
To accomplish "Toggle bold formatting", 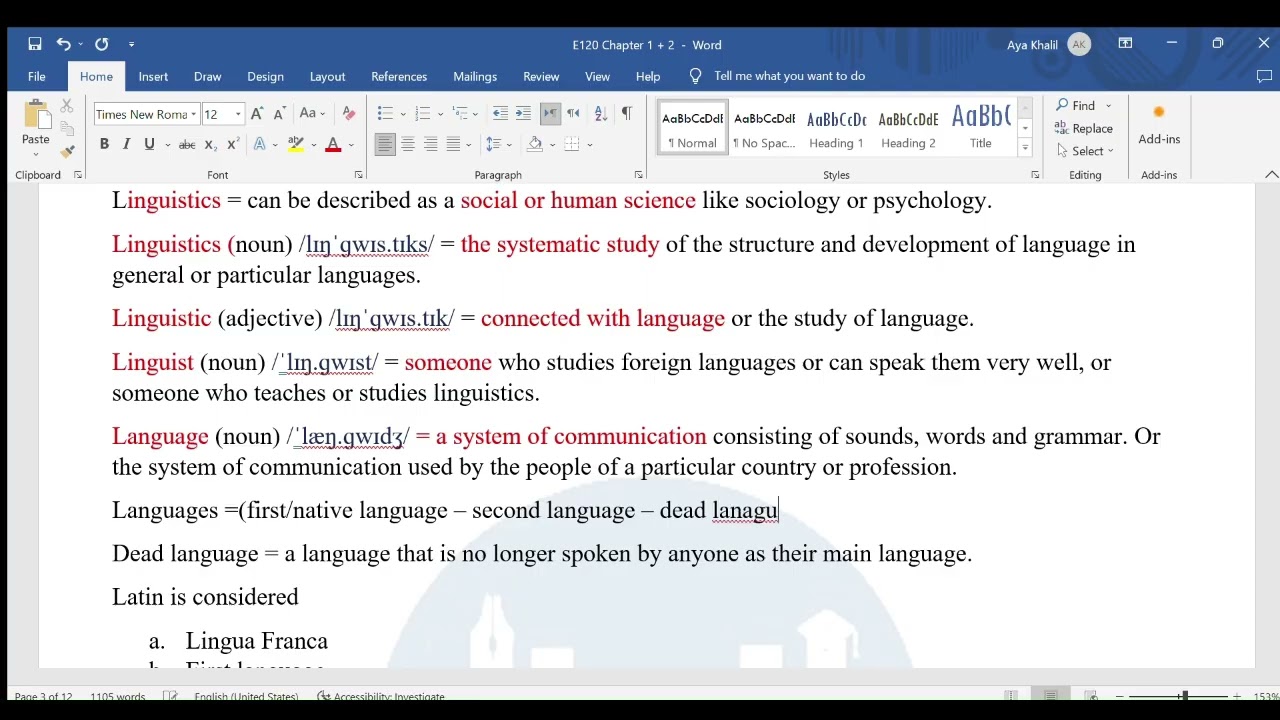I will click(104, 145).
